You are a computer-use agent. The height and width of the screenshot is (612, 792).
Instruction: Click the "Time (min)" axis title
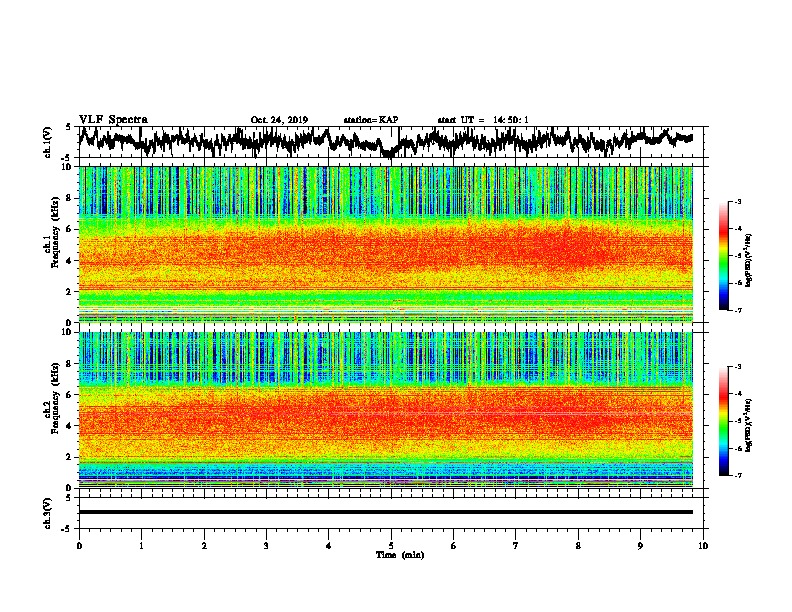pyautogui.click(x=400, y=555)
